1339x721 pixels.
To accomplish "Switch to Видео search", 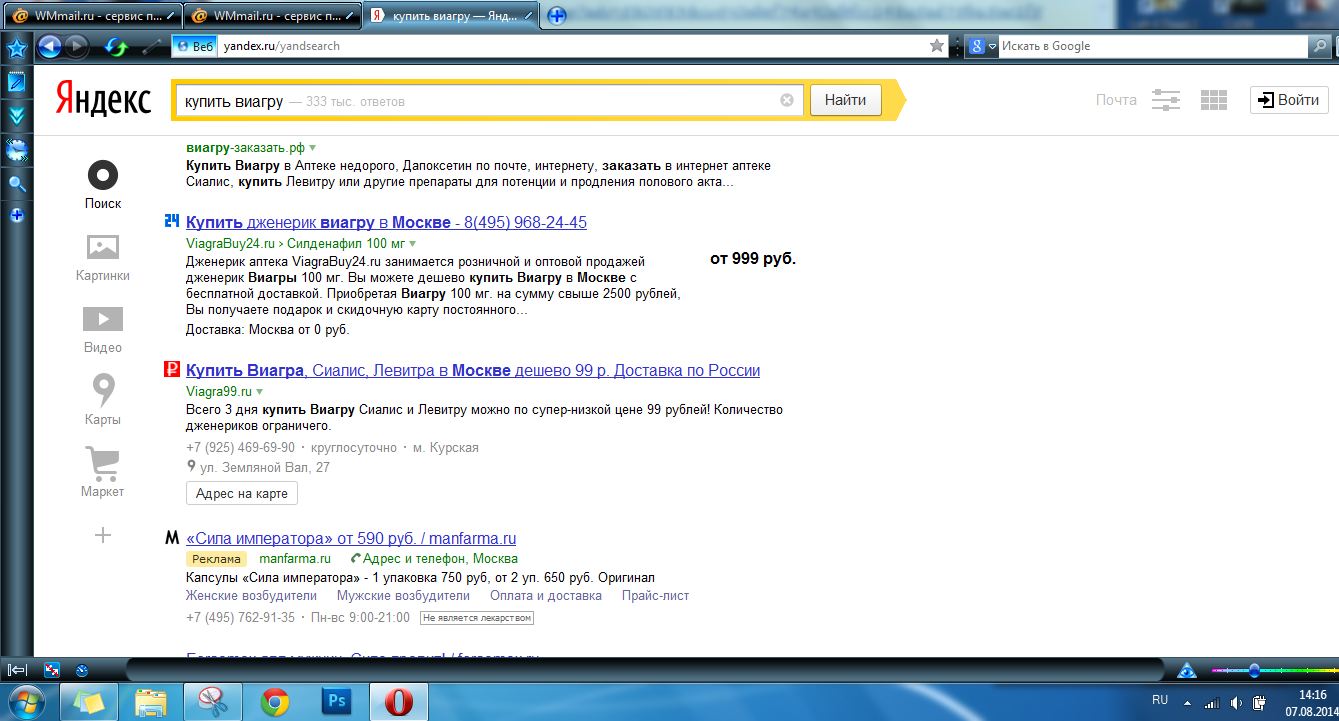I will click(x=103, y=329).
